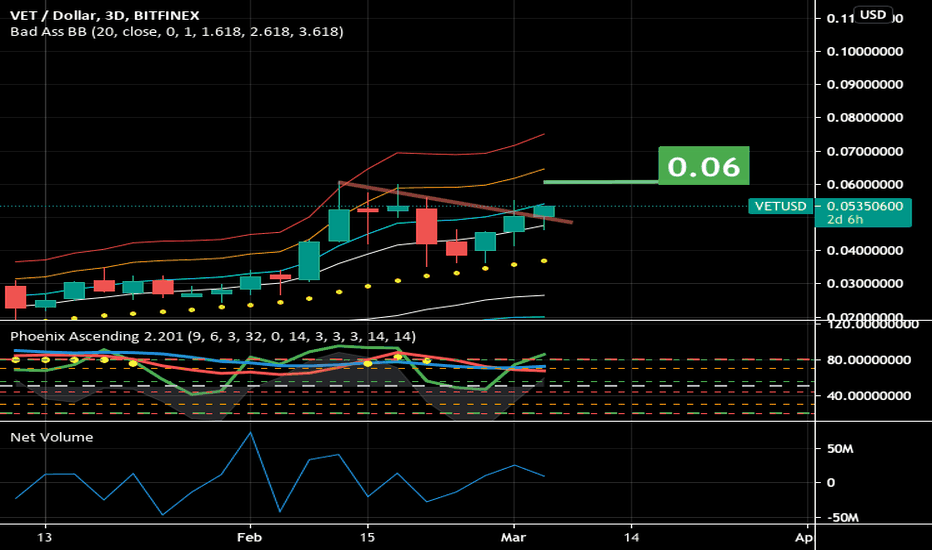Screen dimensions: 932x550
Task: Click the 0.03000000 price axis label
Action: [x=865, y=284]
